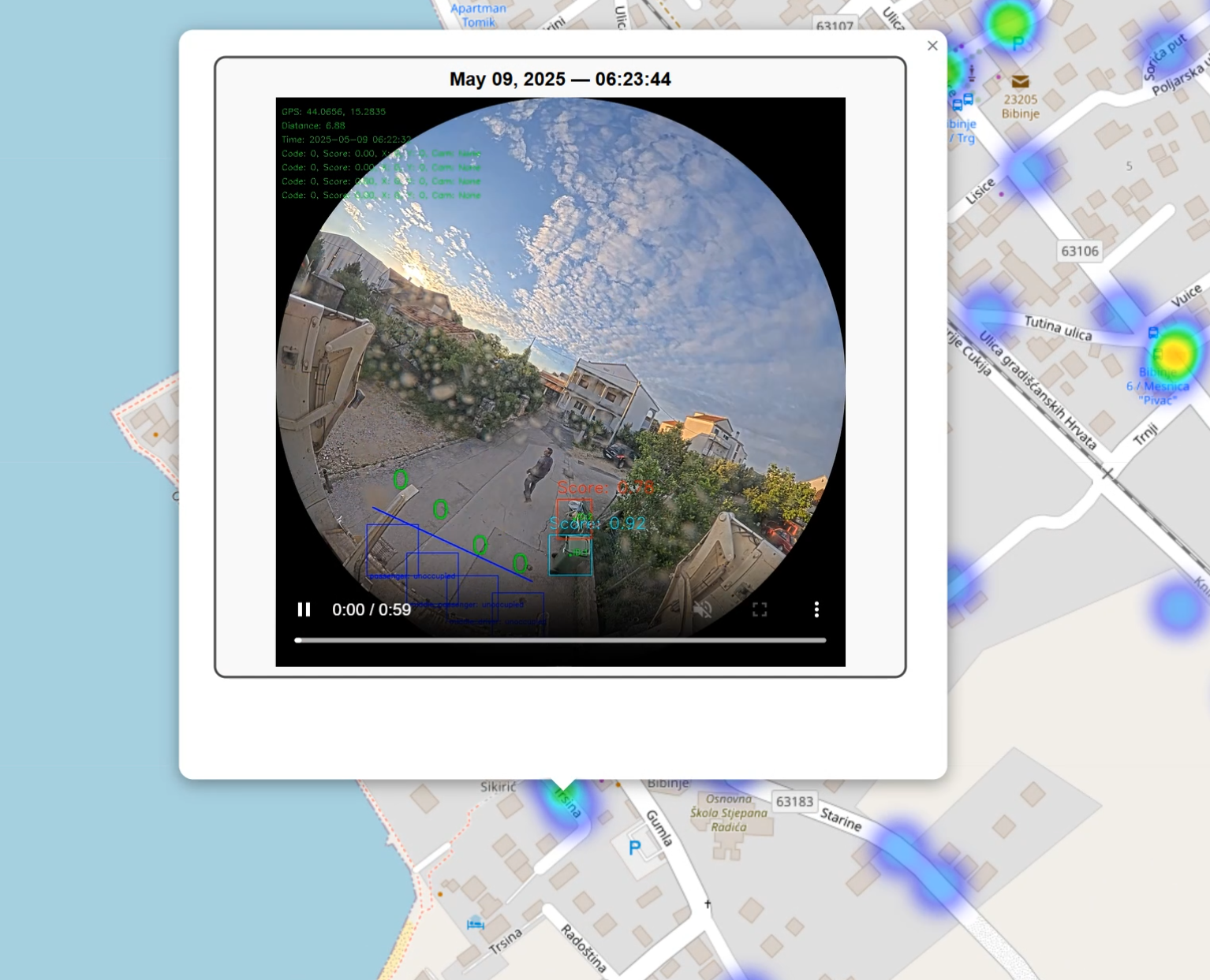The height and width of the screenshot is (980, 1210).
Task: Enter fullscreen video playback
Action: (760, 609)
